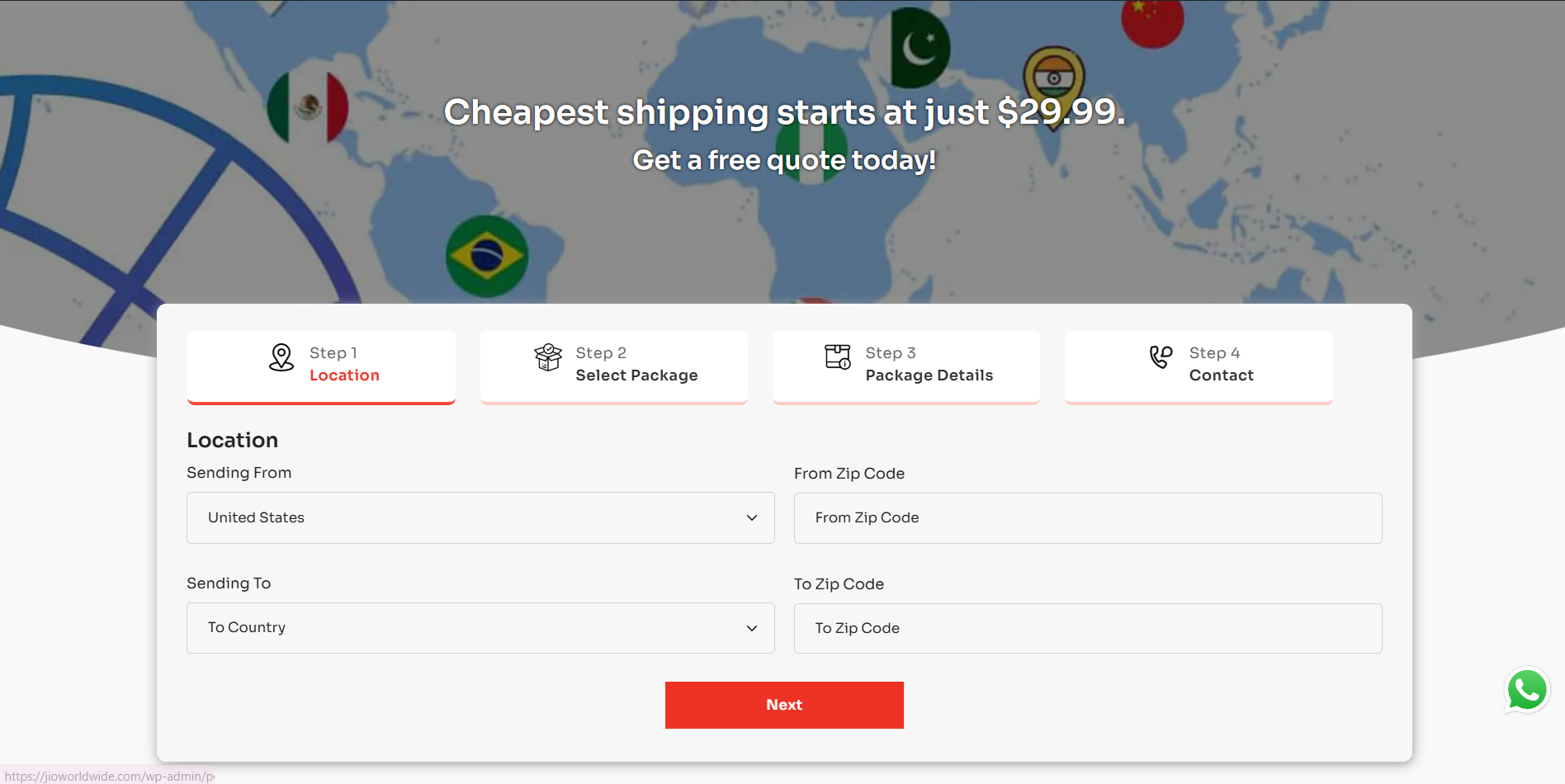Focus the To Zip Code input field
Image resolution: width=1565 pixels, height=784 pixels.
(x=1088, y=628)
